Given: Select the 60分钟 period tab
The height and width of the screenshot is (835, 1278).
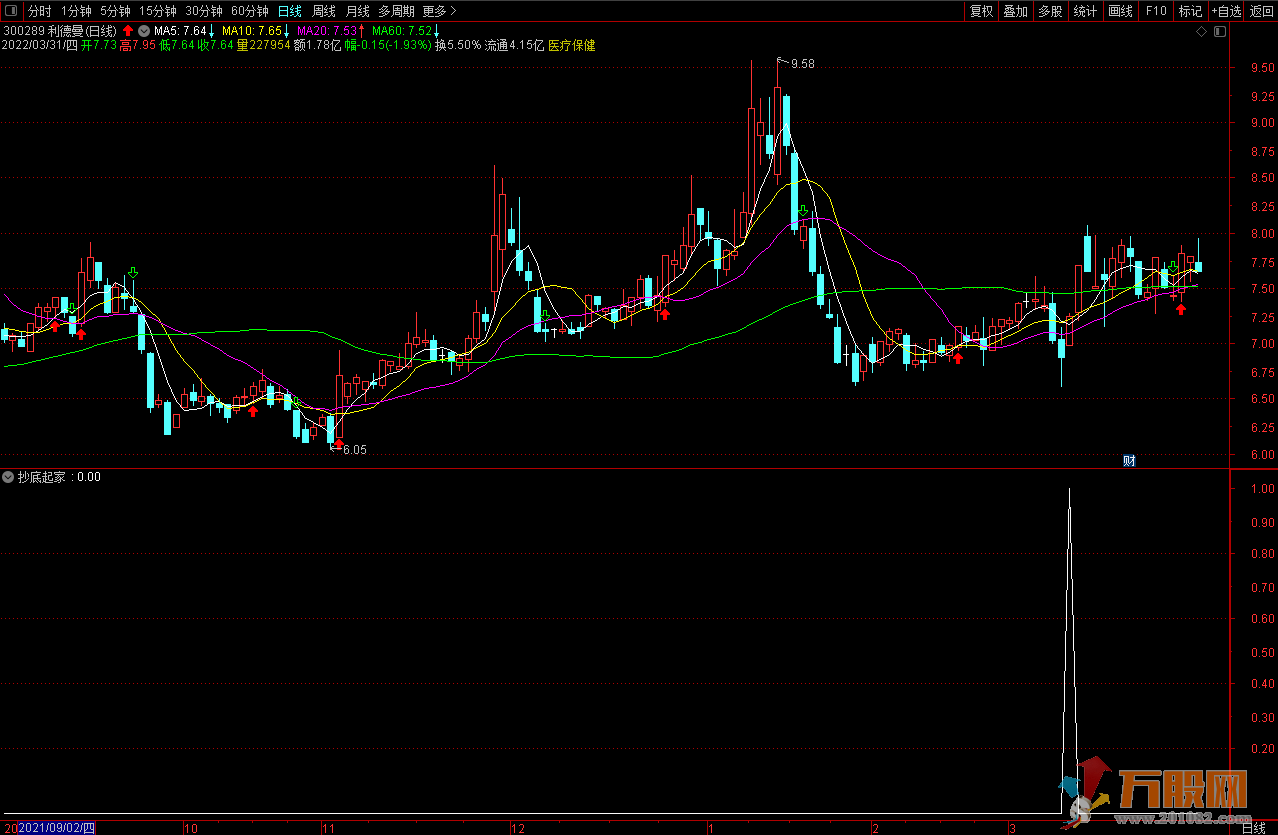Looking at the screenshot, I should 250,11.
